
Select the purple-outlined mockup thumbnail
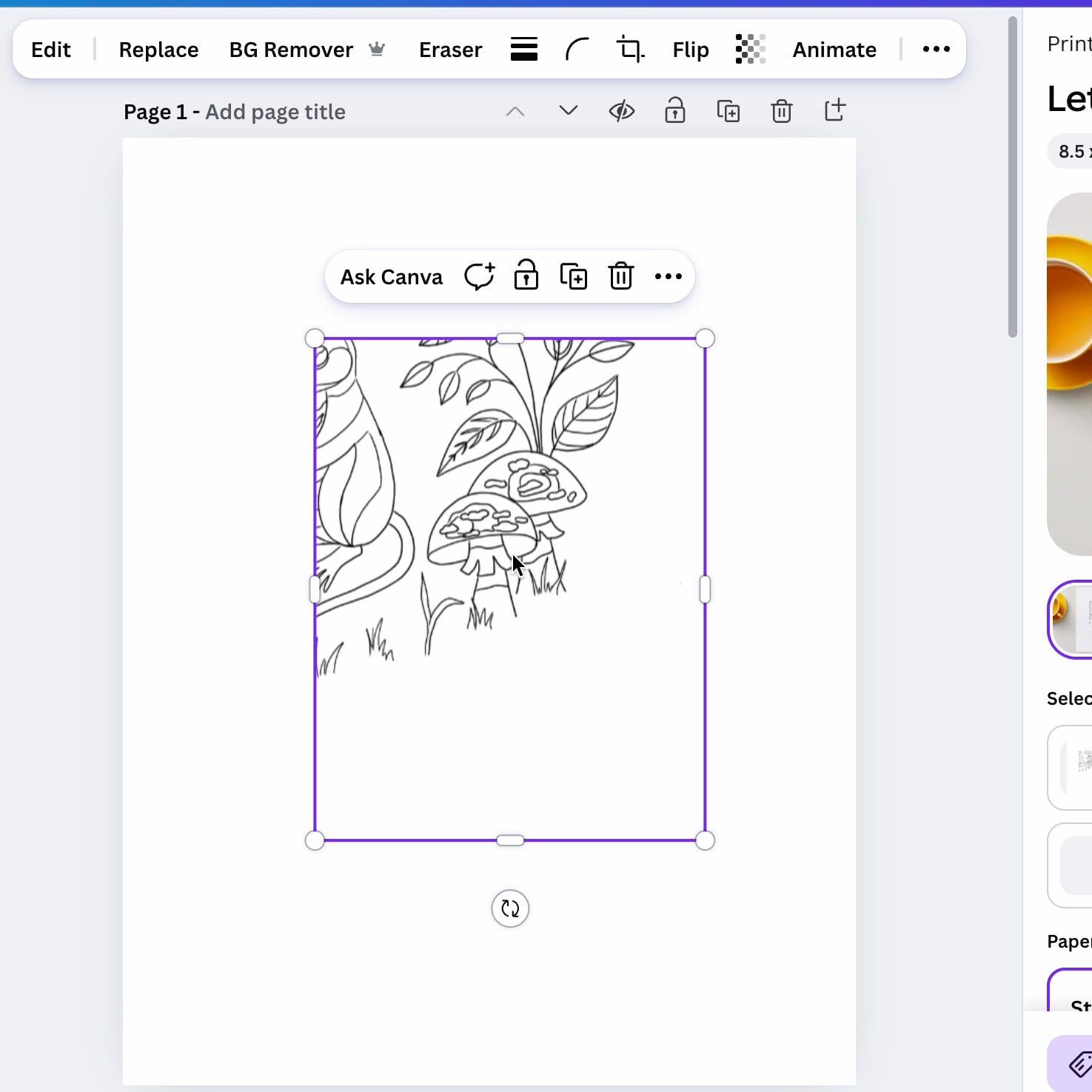pyautogui.click(x=1071, y=620)
